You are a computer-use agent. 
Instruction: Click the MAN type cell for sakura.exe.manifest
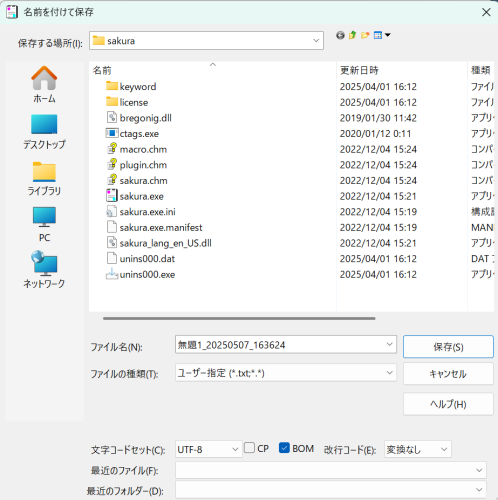tap(482, 227)
